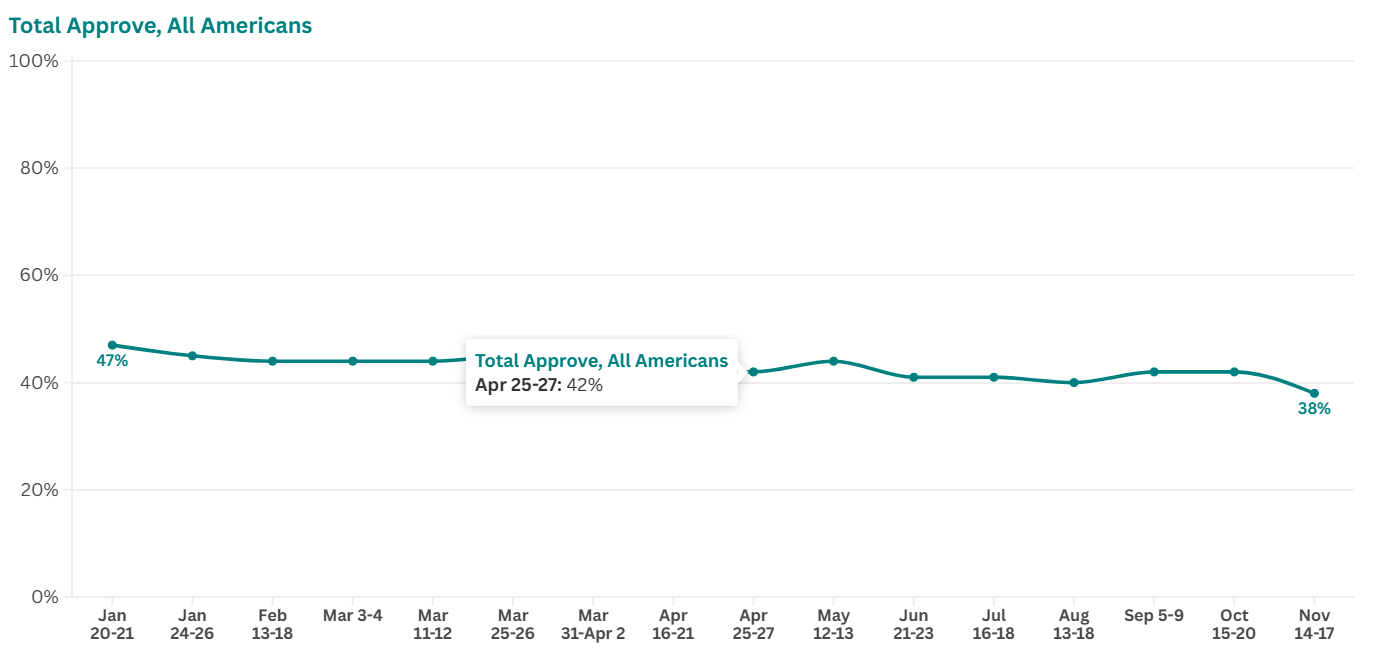Select the Nov 14-17 final data point
Screen dimensions: 1377x654
[1314, 393]
